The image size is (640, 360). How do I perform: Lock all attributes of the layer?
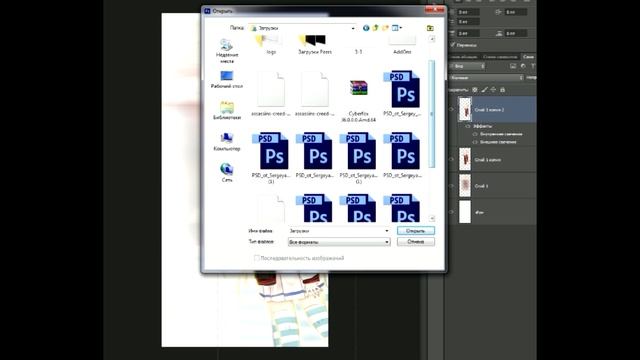pyautogui.click(x=502, y=89)
